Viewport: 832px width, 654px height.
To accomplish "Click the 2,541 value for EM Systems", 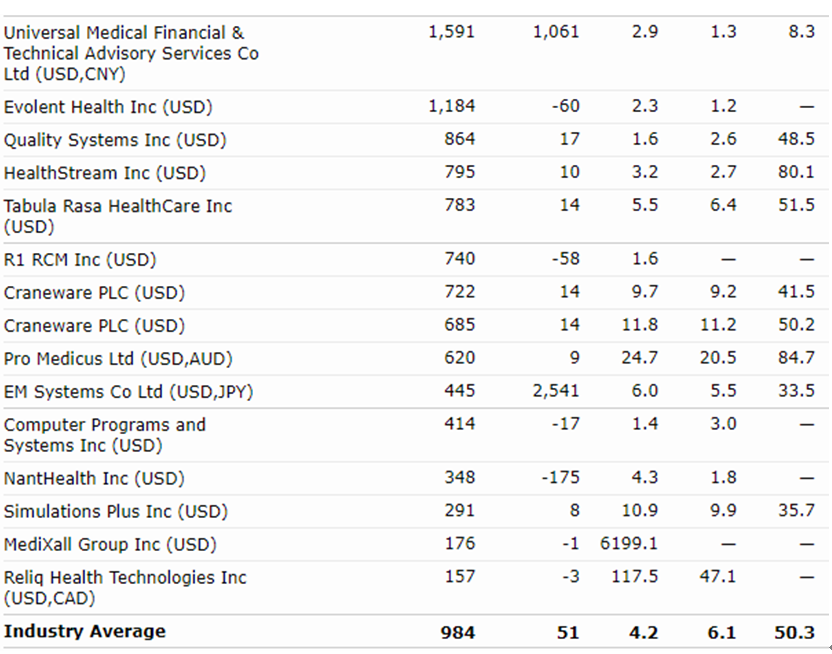I will [x=556, y=392].
